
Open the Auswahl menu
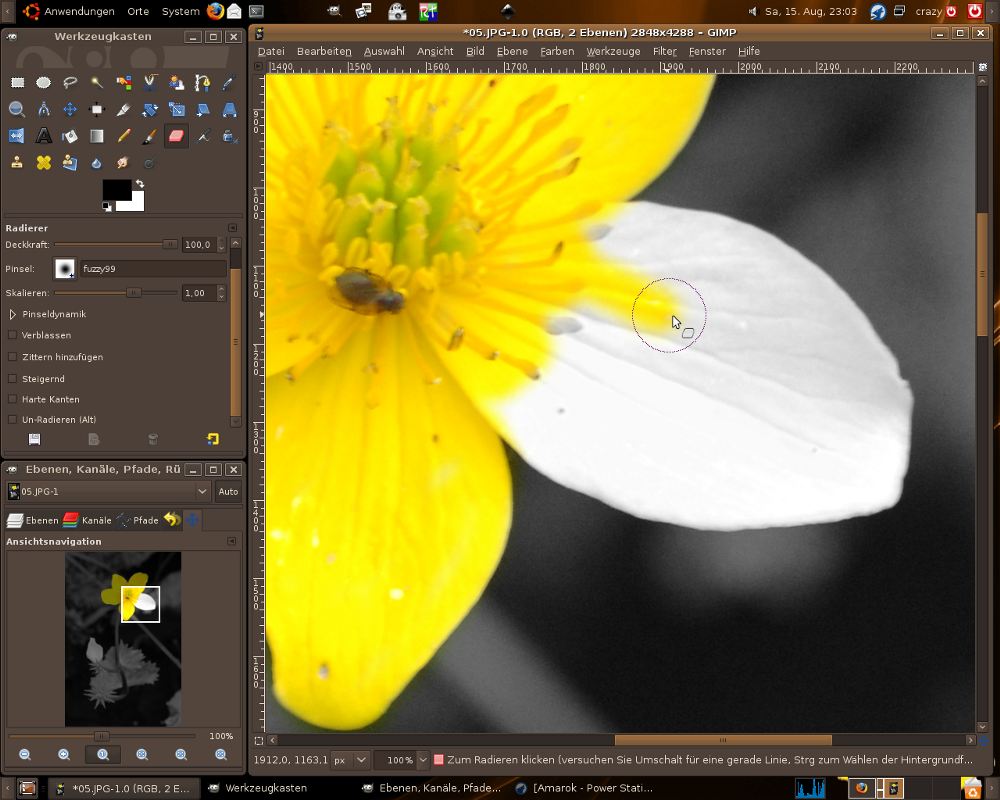384,51
